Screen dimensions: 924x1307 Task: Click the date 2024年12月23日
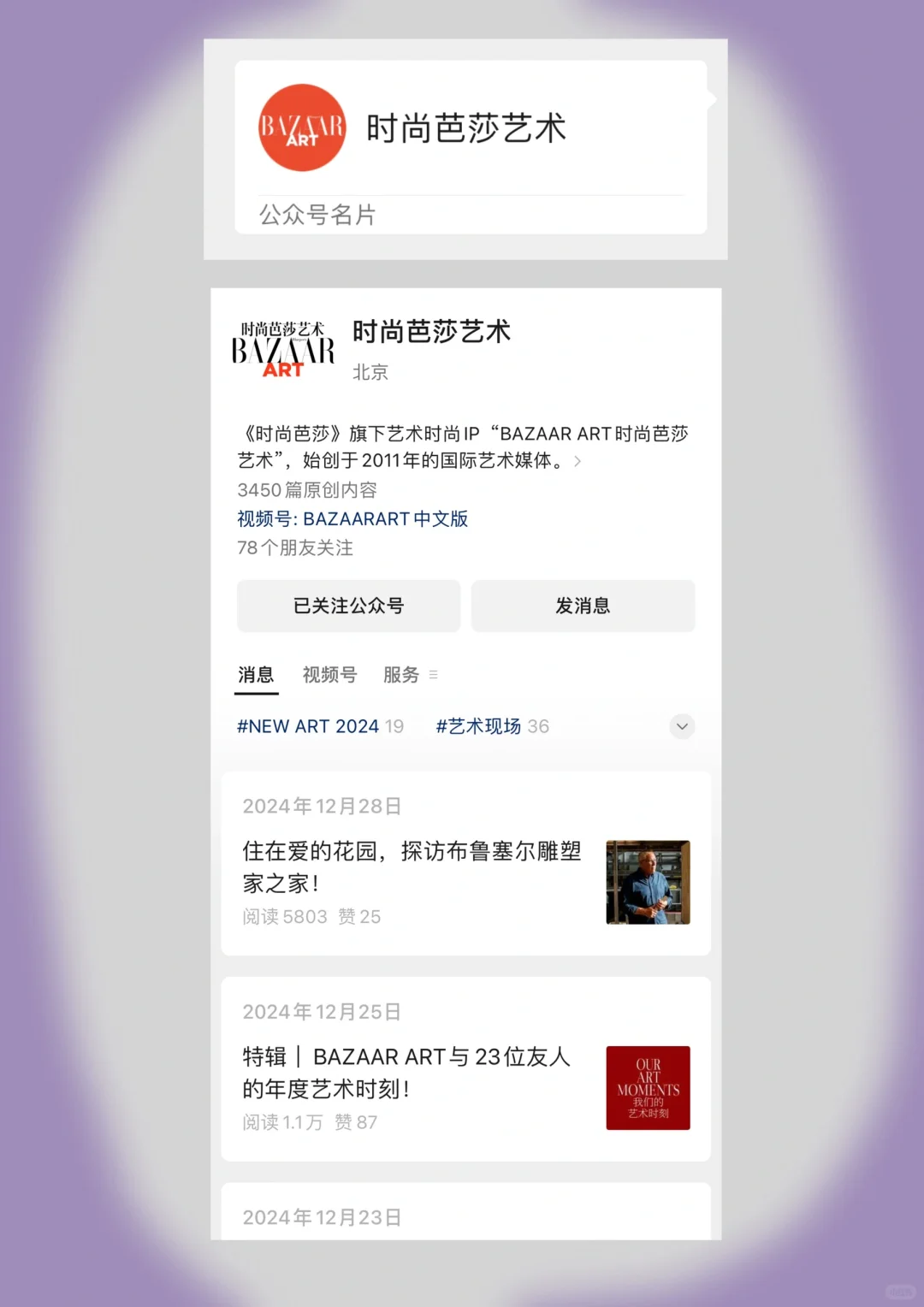pyautogui.click(x=322, y=1217)
